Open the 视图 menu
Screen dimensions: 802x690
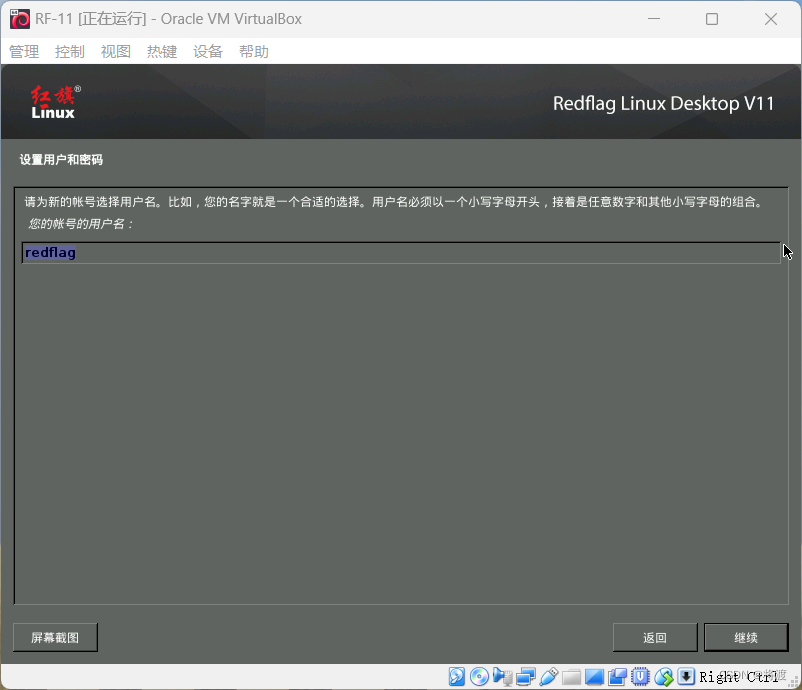pos(116,52)
